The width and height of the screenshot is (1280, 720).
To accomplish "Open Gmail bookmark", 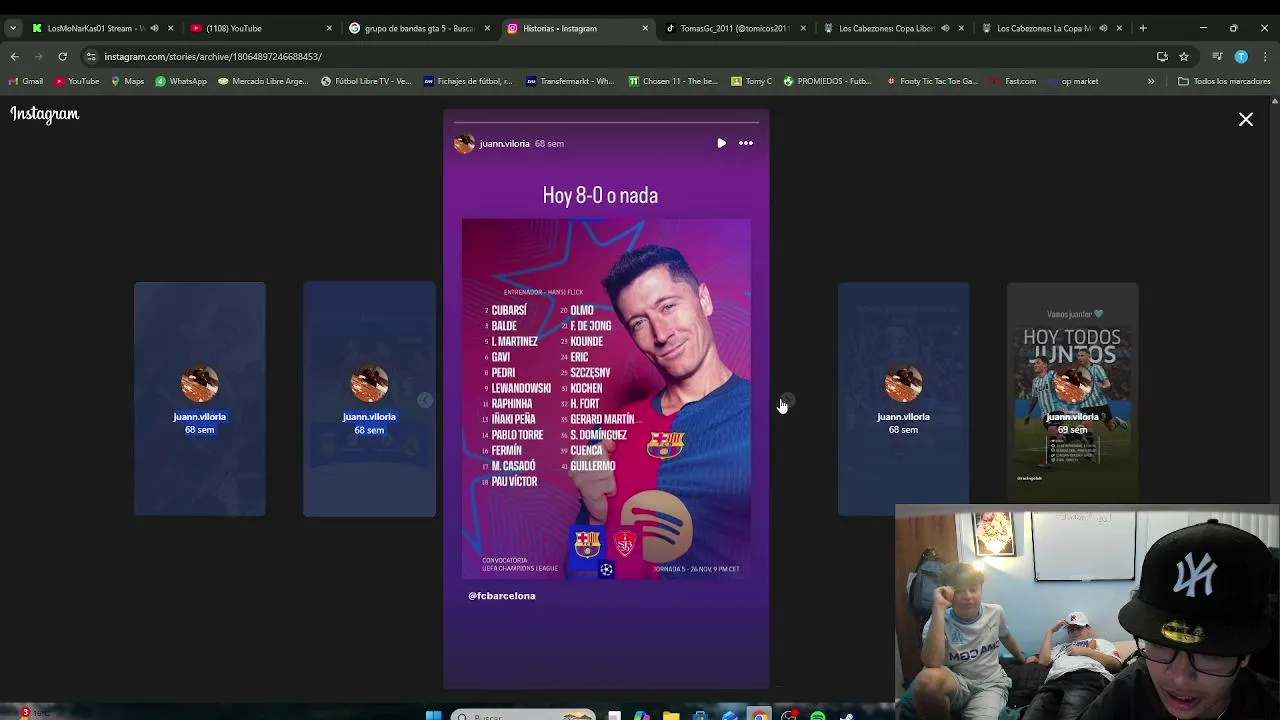I will pyautogui.click(x=26, y=81).
